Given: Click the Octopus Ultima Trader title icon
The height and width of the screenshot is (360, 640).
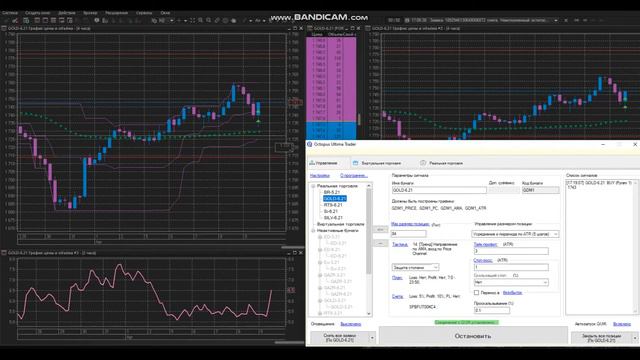Looking at the screenshot, I should (309, 144).
